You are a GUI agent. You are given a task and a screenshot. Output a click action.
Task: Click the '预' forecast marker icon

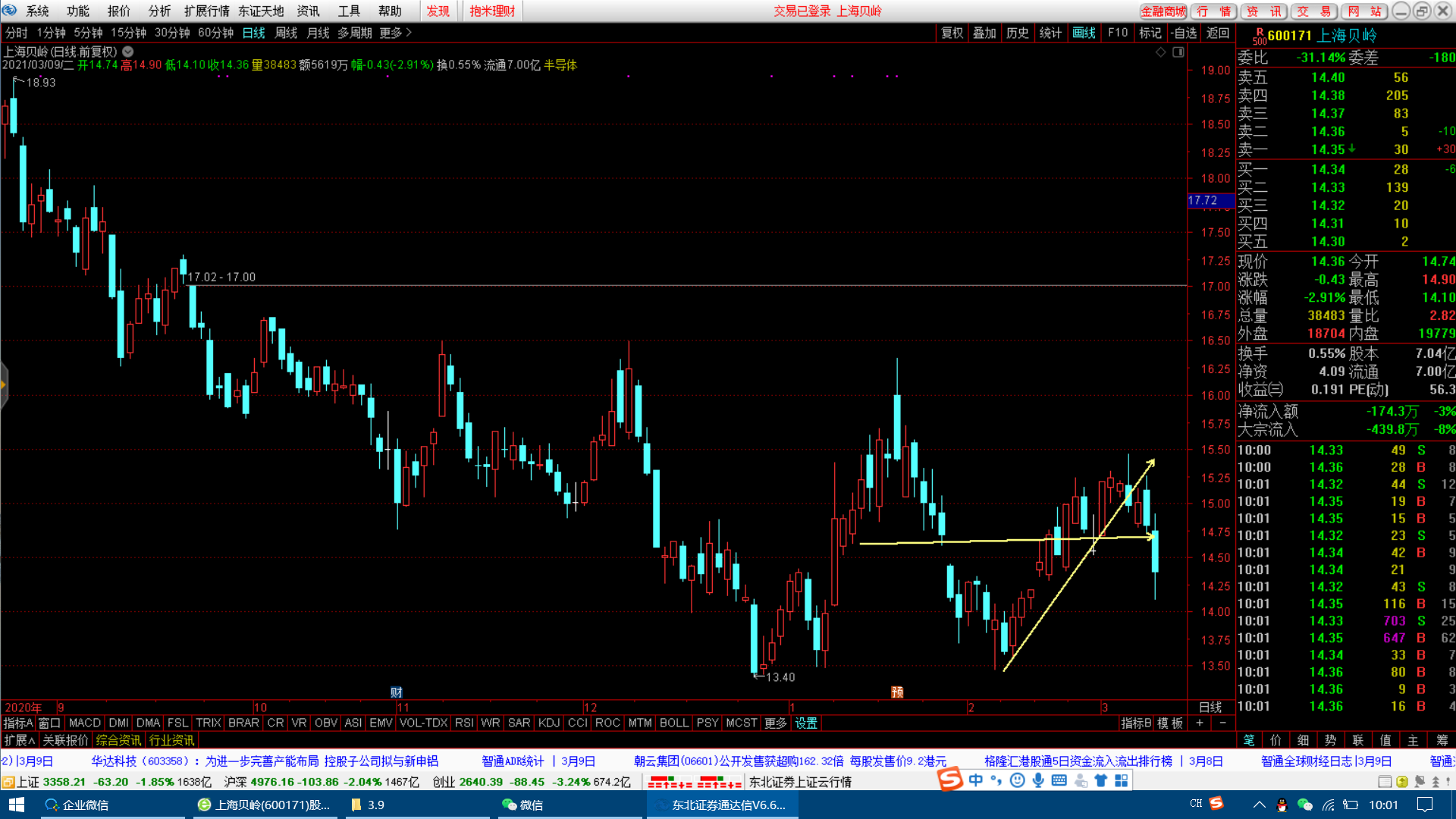coord(897,692)
